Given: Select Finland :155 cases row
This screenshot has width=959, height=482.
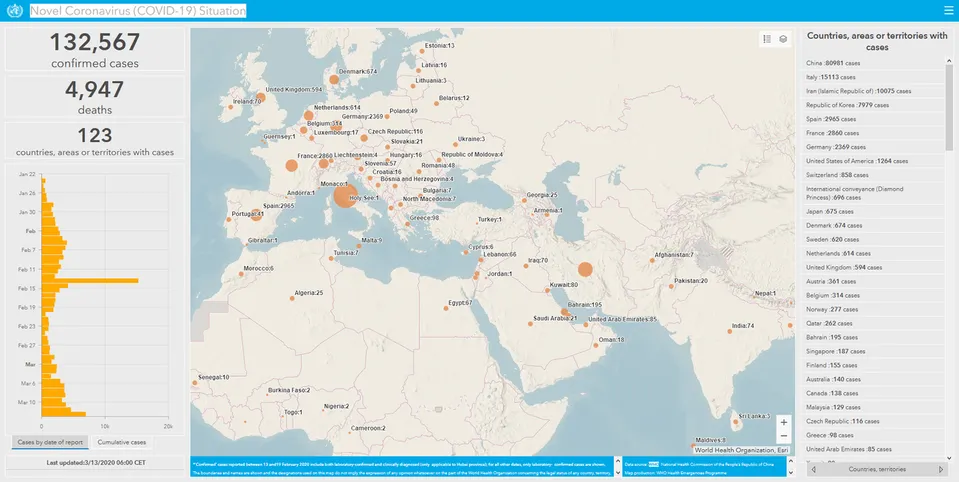Looking at the screenshot, I should (x=873, y=365).
